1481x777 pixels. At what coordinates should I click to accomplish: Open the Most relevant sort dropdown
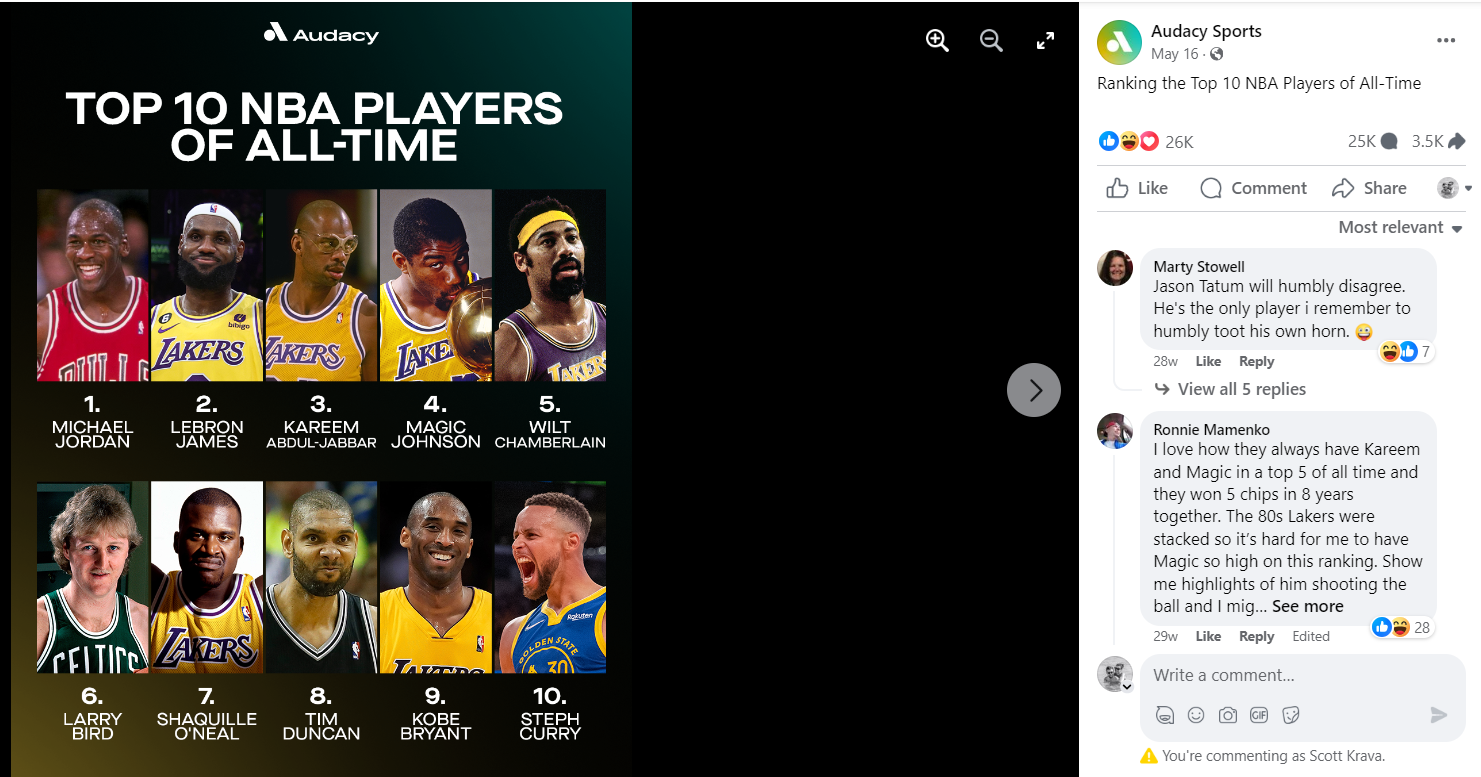1400,228
